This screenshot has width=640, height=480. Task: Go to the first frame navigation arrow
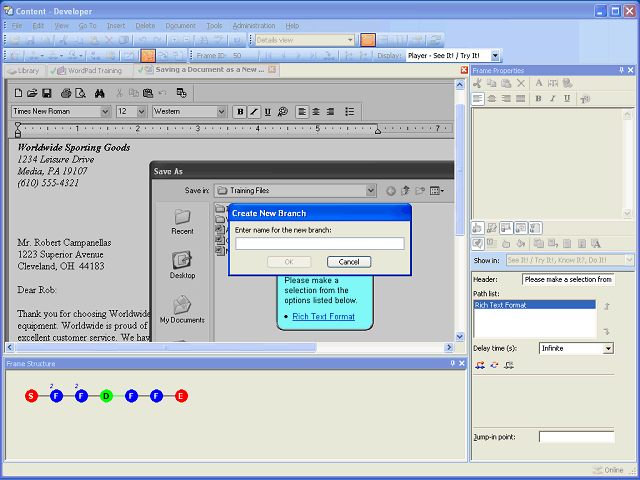pyautogui.click(x=268, y=56)
